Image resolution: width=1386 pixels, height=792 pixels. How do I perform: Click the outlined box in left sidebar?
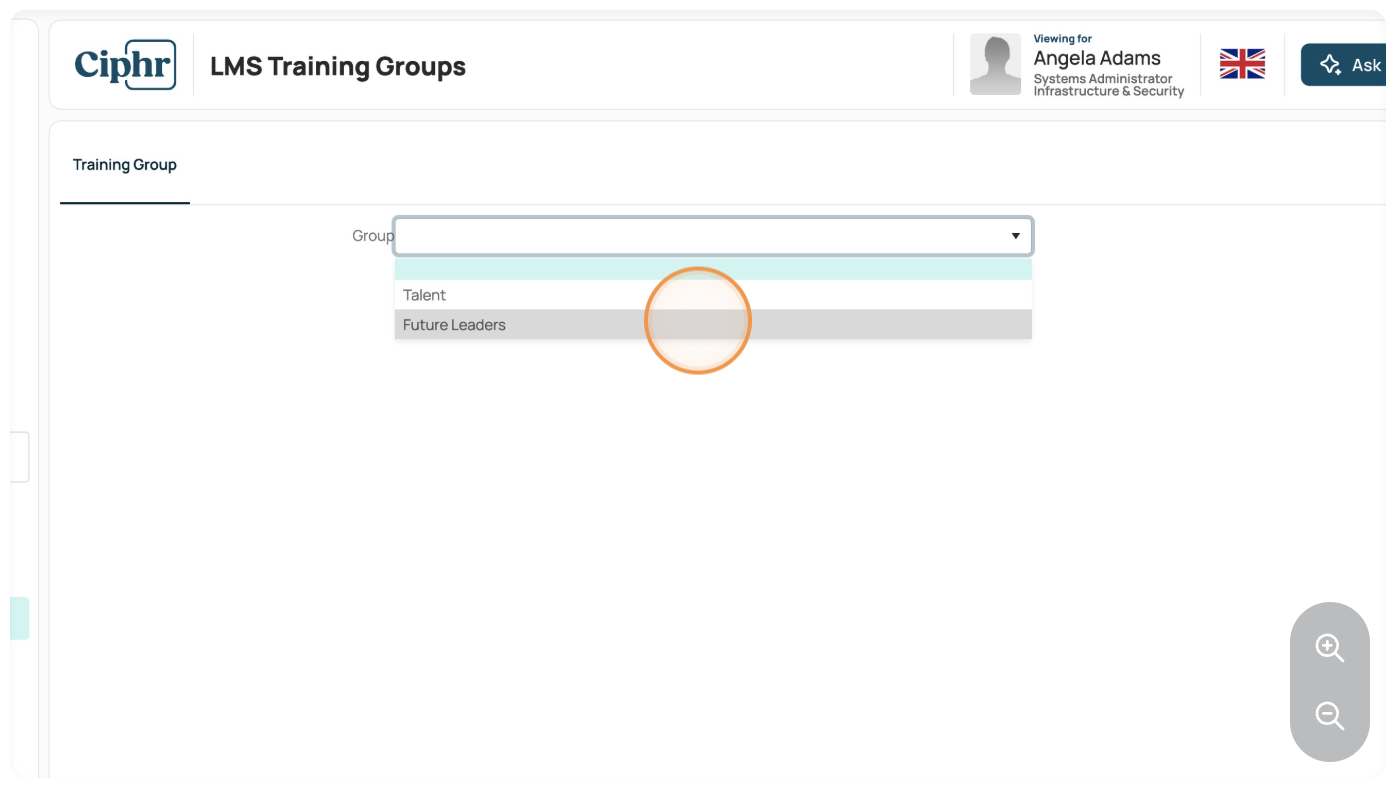(20, 457)
